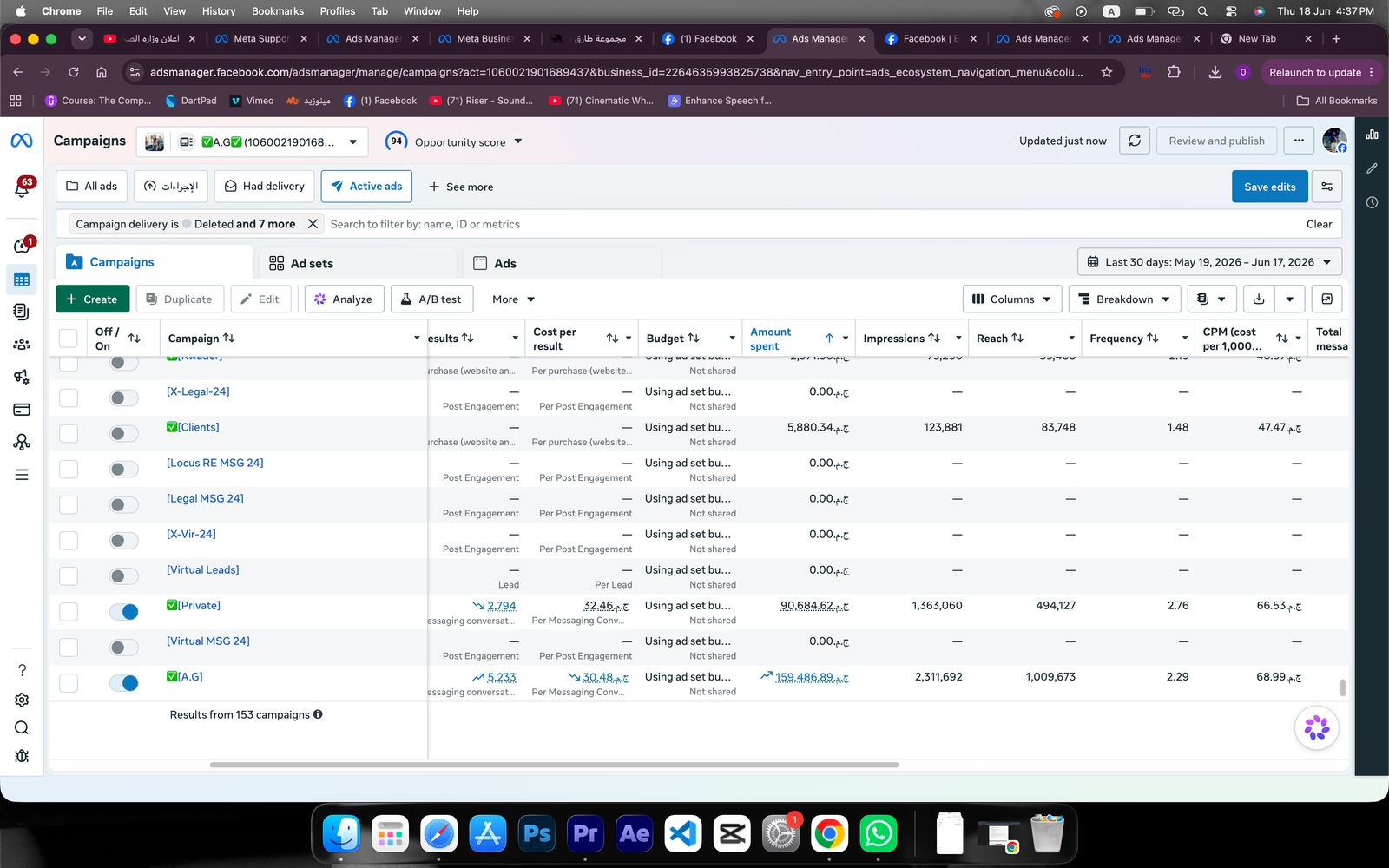Click the refresh data button
This screenshot has width=1389, height=868.
click(x=1135, y=141)
